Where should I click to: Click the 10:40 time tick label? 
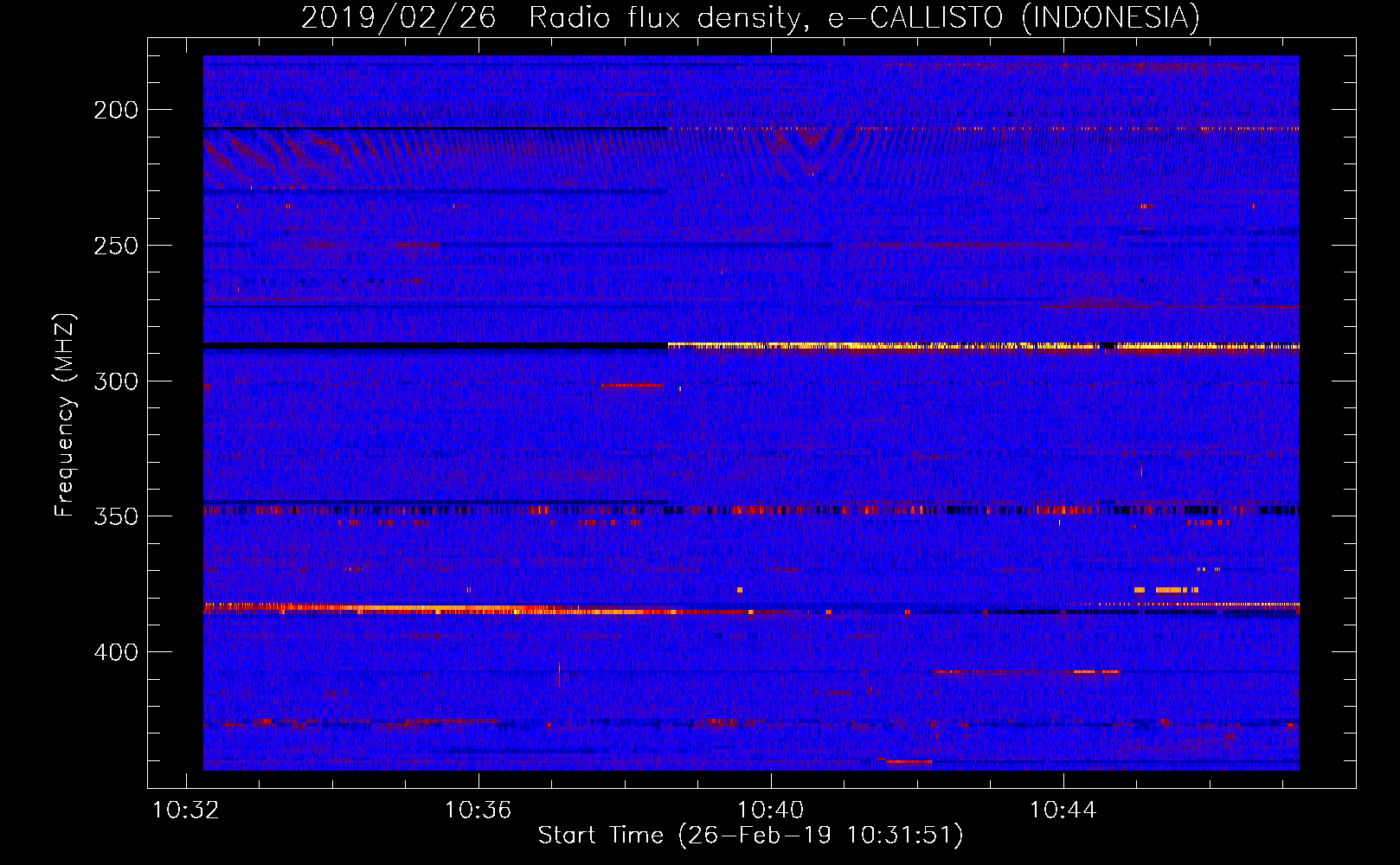(x=771, y=811)
